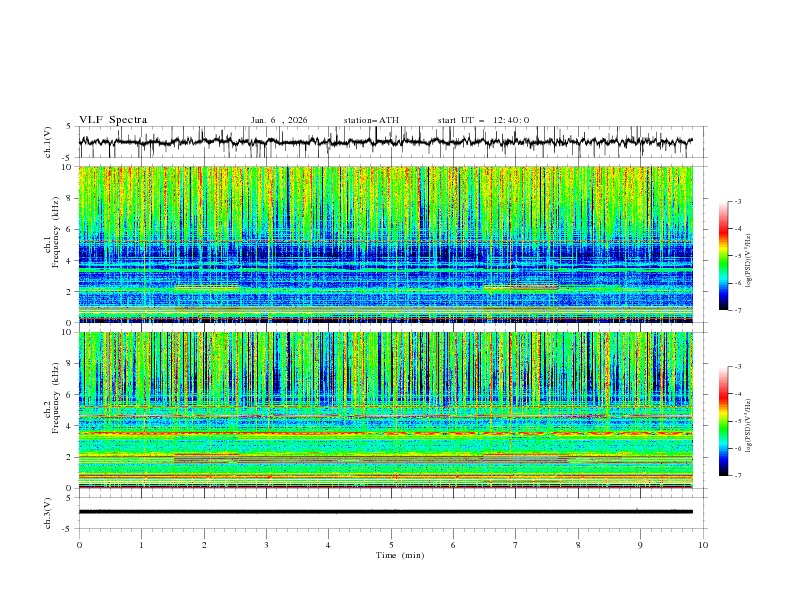
Task: Click the Jan. 6, 2026 date label
Action: tap(279, 120)
